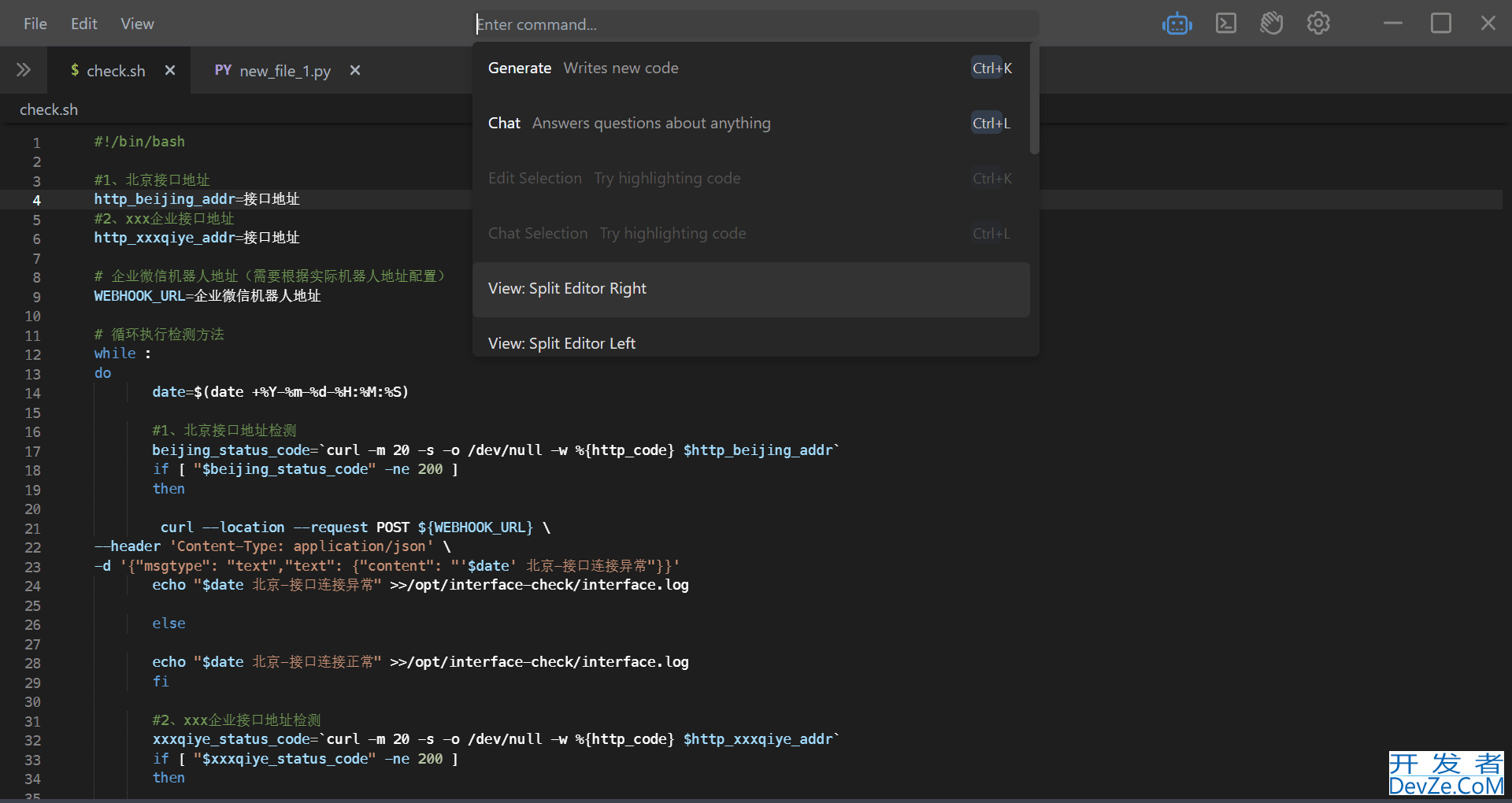Maximize the editor window
The height and width of the screenshot is (803, 1512).
click(1441, 24)
